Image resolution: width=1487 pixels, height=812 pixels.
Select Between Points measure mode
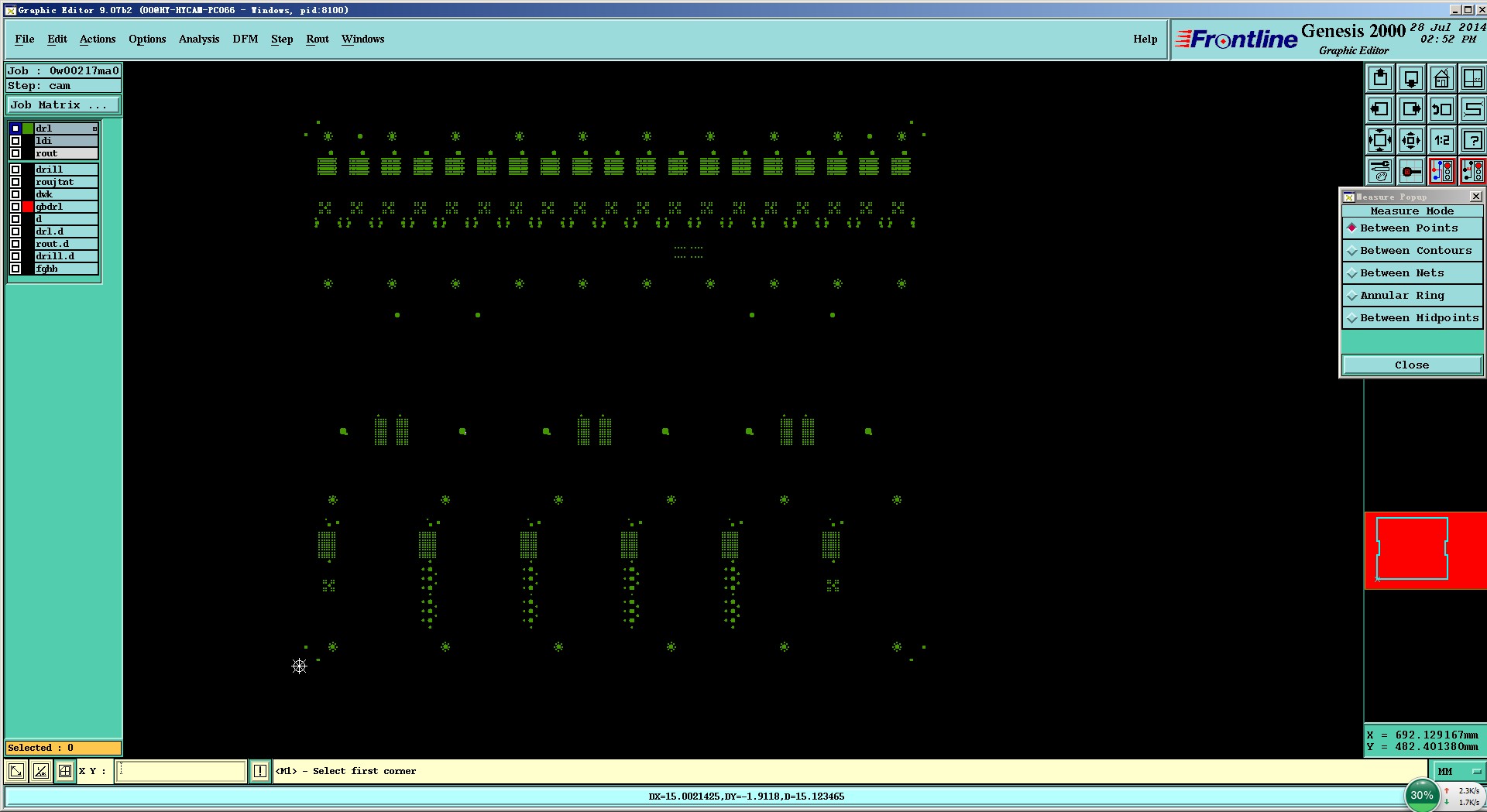[1412, 228]
